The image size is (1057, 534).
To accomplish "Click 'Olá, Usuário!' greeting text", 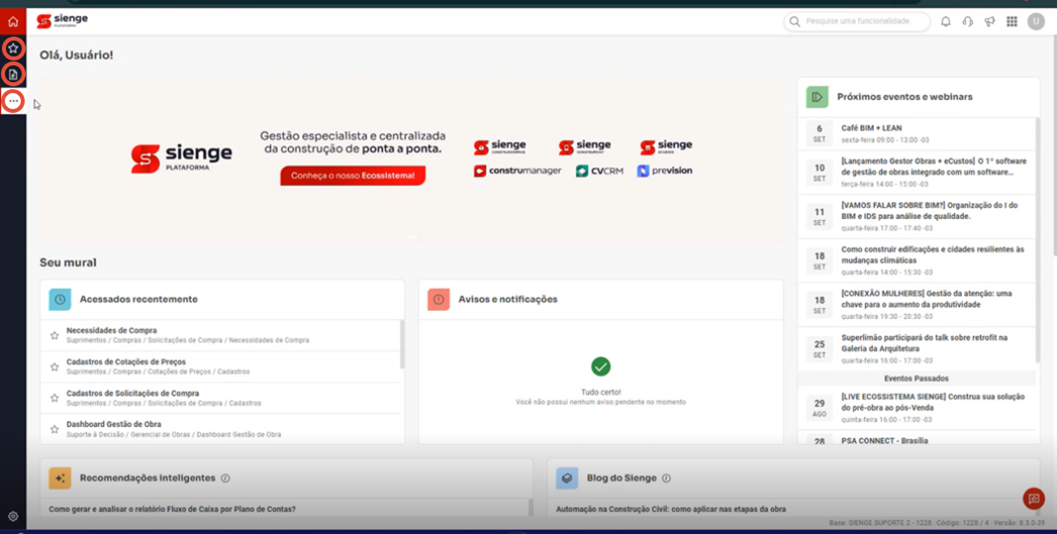I will [x=76, y=55].
